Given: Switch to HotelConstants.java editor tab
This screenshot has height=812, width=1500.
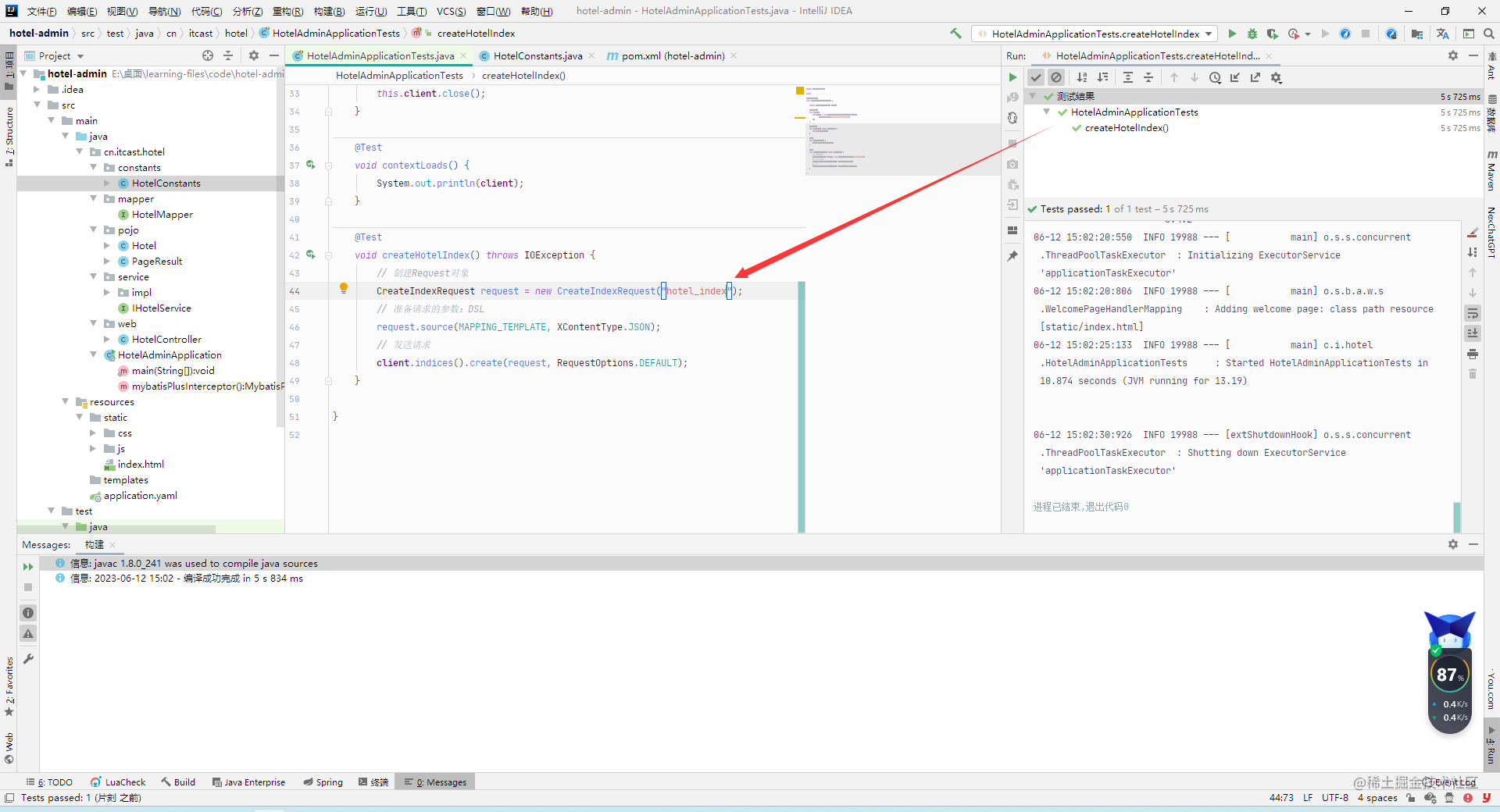Looking at the screenshot, I should [537, 55].
